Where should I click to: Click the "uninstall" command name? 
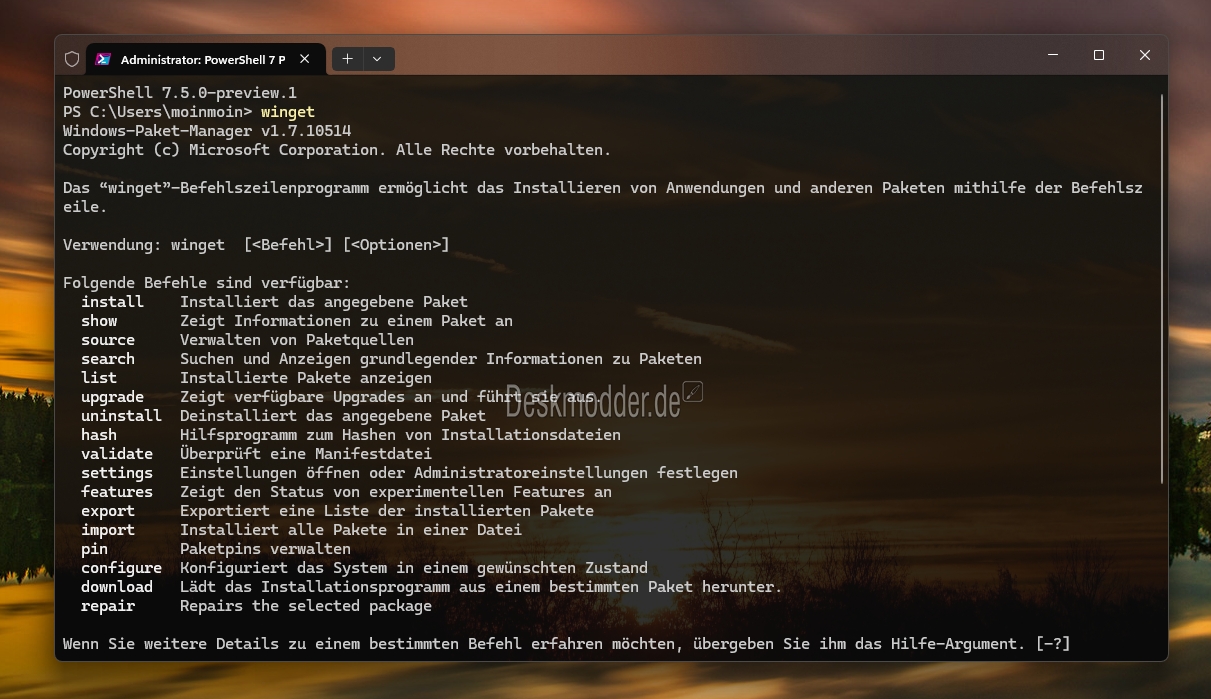(121, 416)
